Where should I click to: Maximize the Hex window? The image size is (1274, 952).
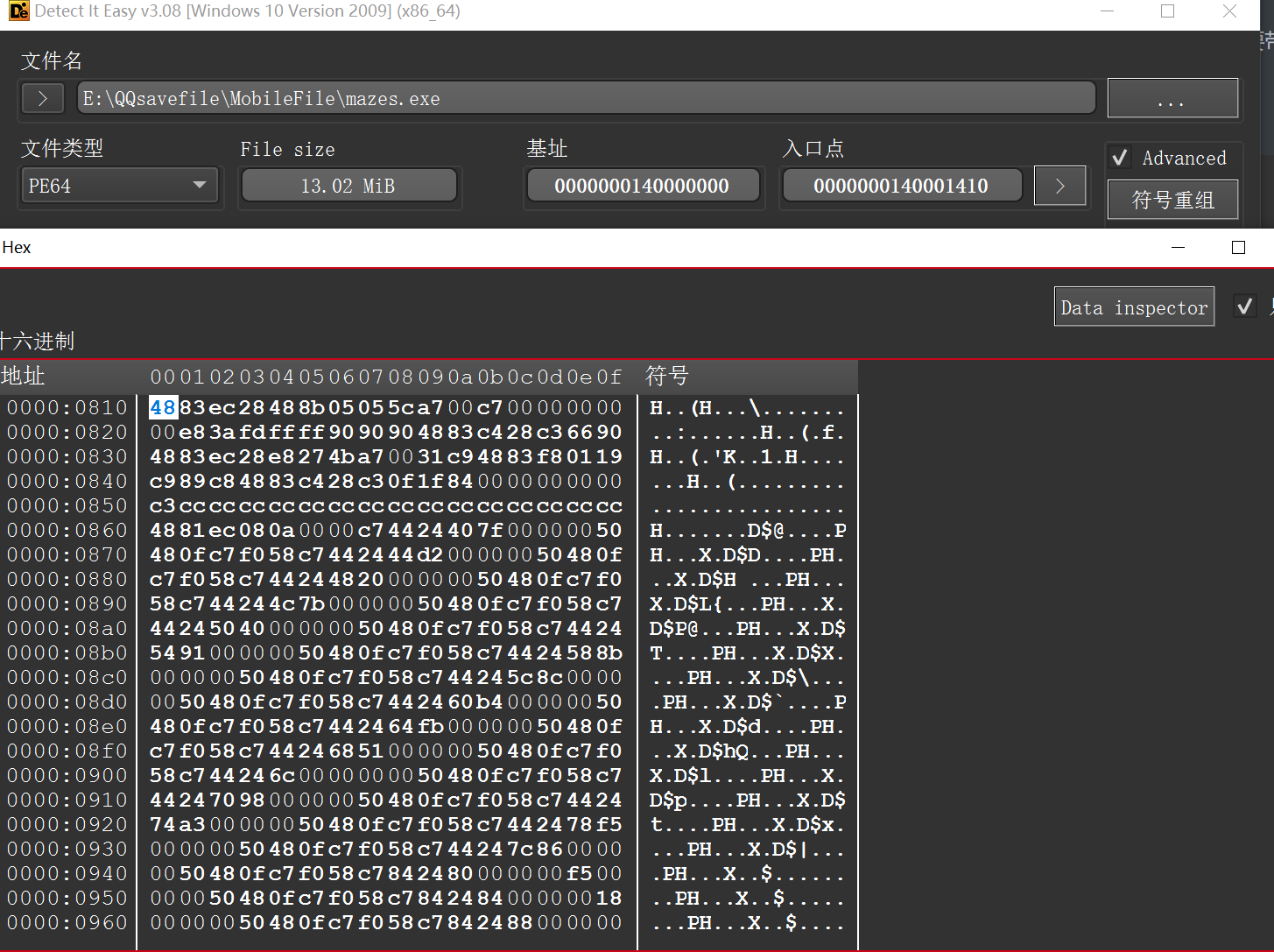(x=1238, y=248)
